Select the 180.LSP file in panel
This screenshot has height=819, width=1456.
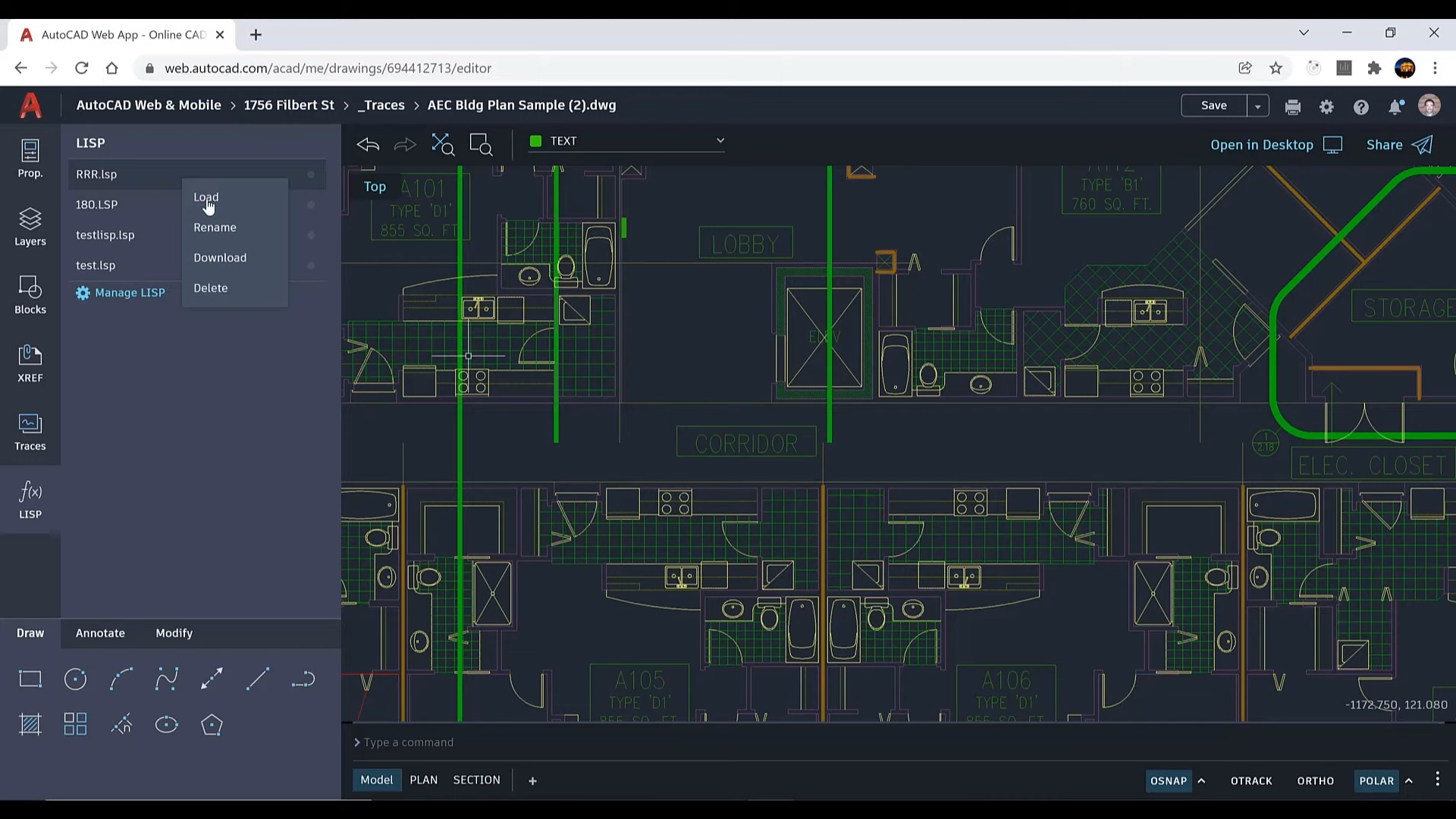(97, 204)
